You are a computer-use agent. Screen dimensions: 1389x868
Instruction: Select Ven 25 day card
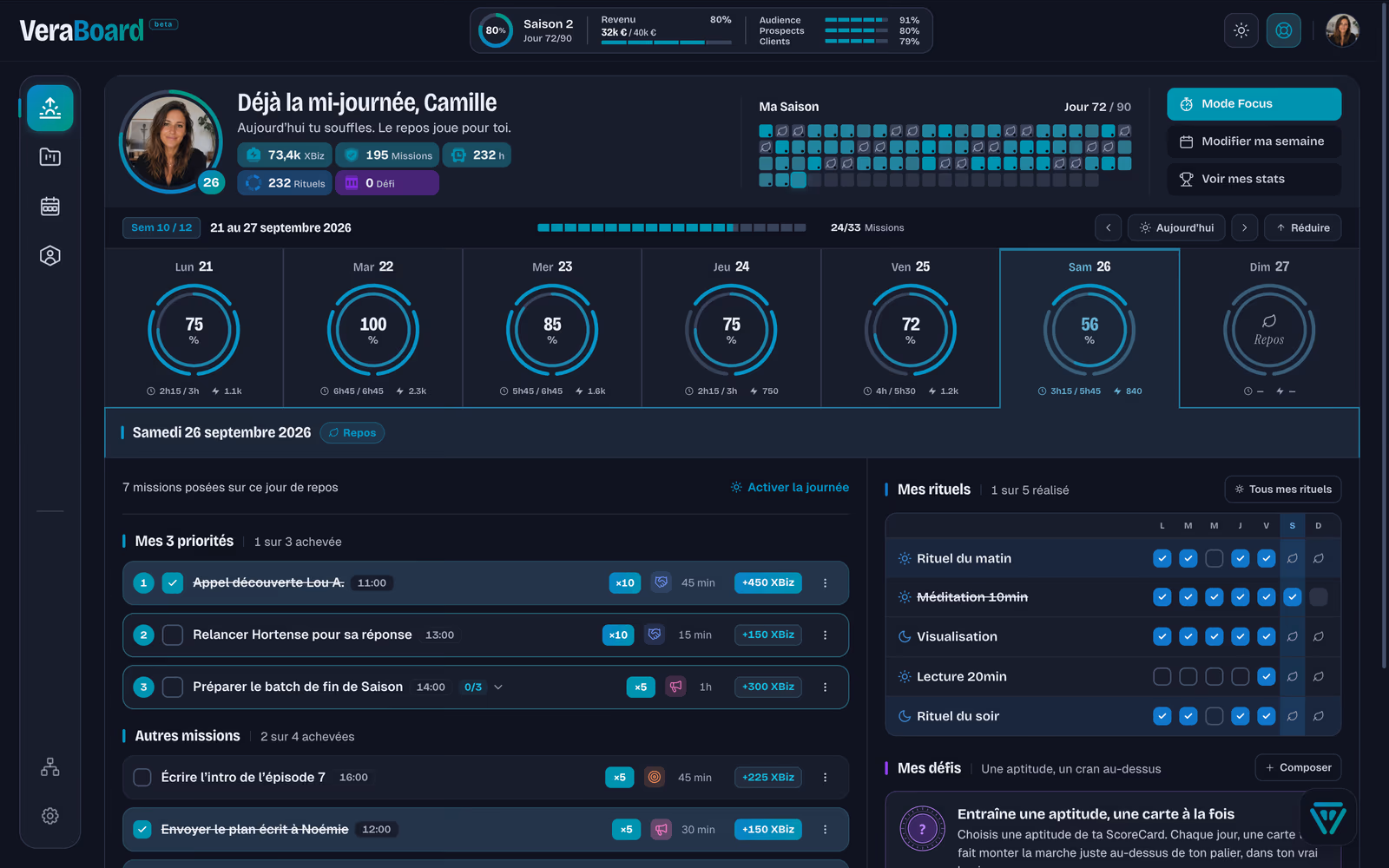911,328
